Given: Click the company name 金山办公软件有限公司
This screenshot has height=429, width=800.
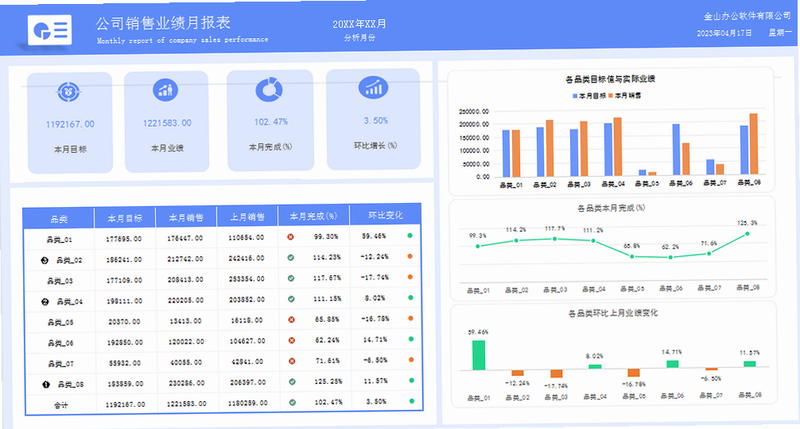Looking at the screenshot, I should (x=747, y=16).
